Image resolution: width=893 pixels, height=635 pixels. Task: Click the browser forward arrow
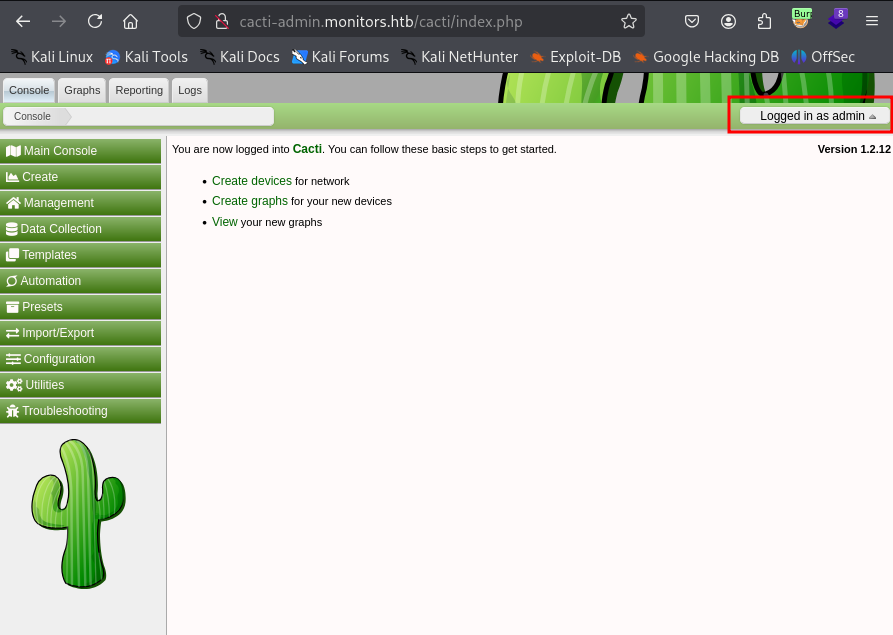[59, 22]
